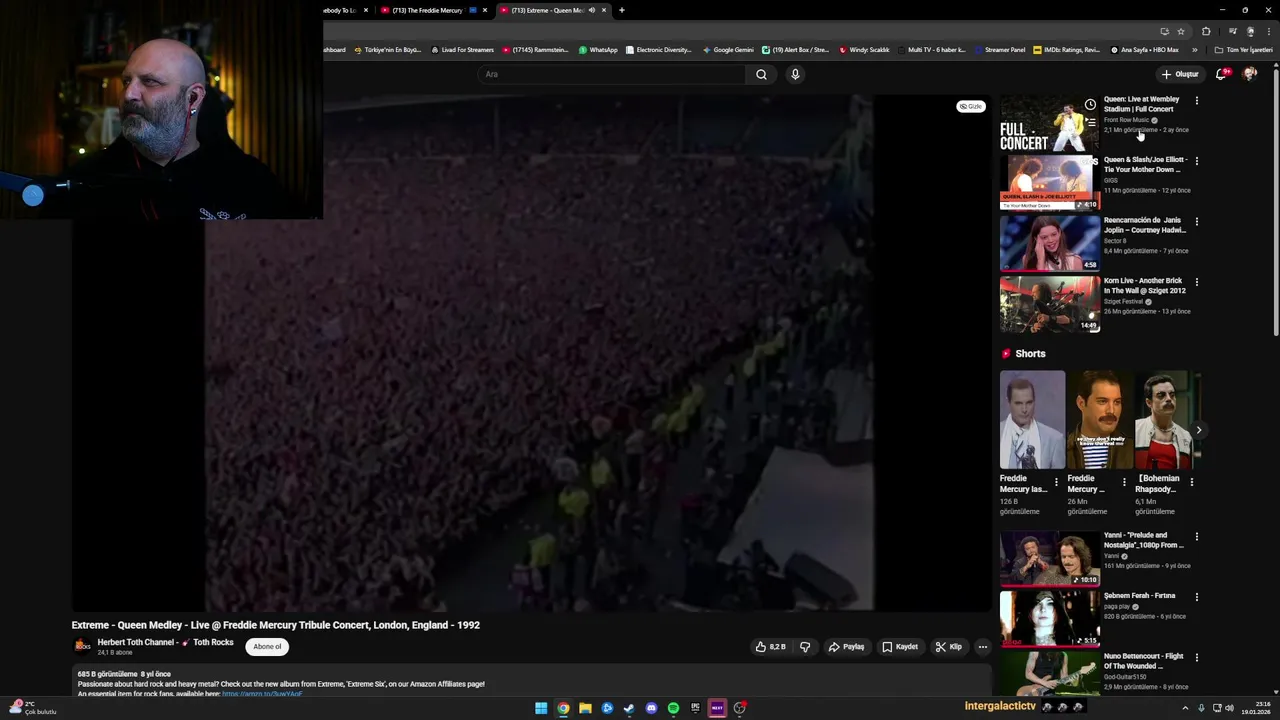The image size is (1280, 720).
Task: Click the video player area
Action: [531, 352]
